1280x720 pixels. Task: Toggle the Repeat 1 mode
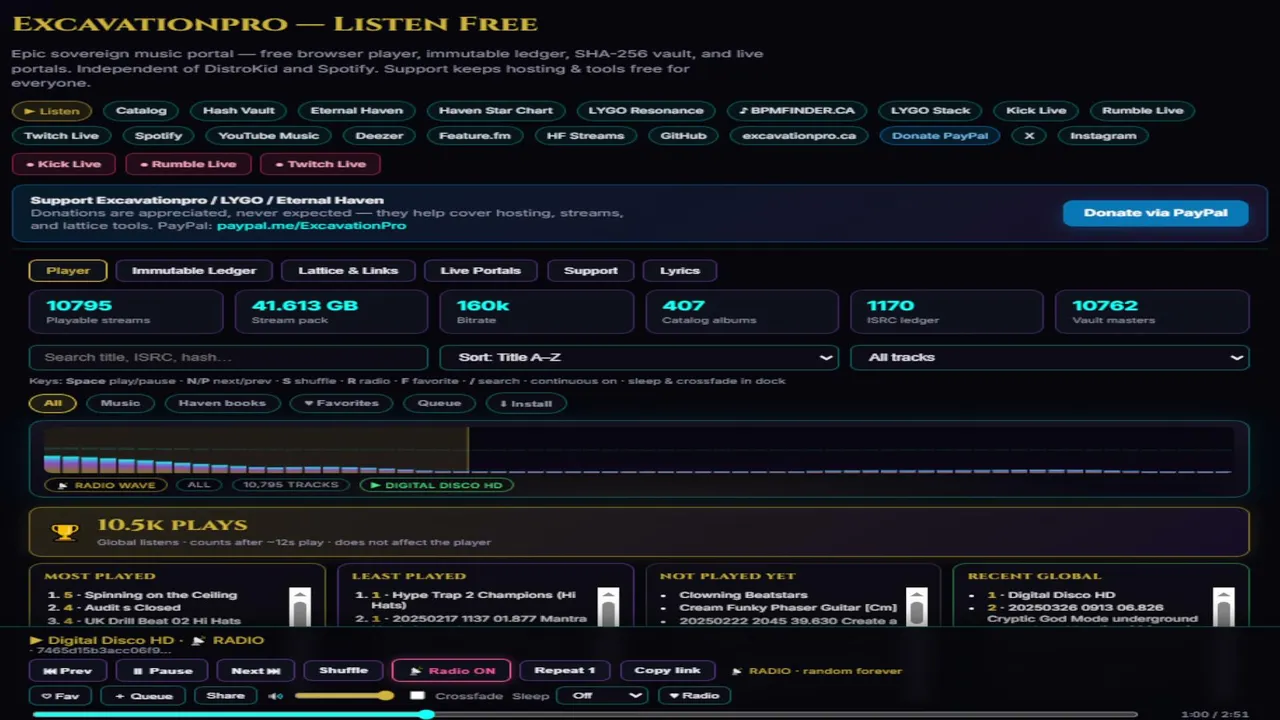coord(565,671)
